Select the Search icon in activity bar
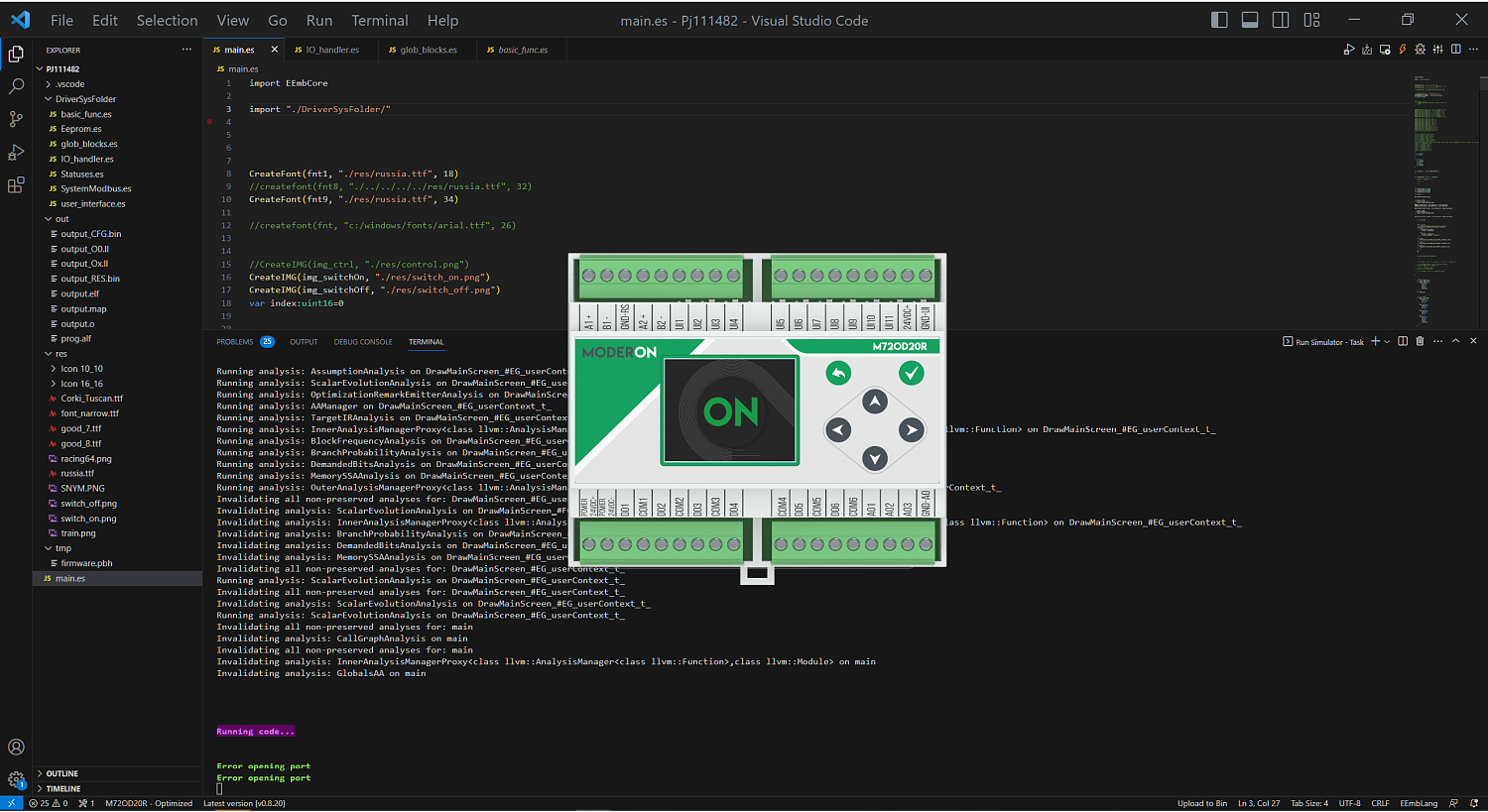 (14, 86)
